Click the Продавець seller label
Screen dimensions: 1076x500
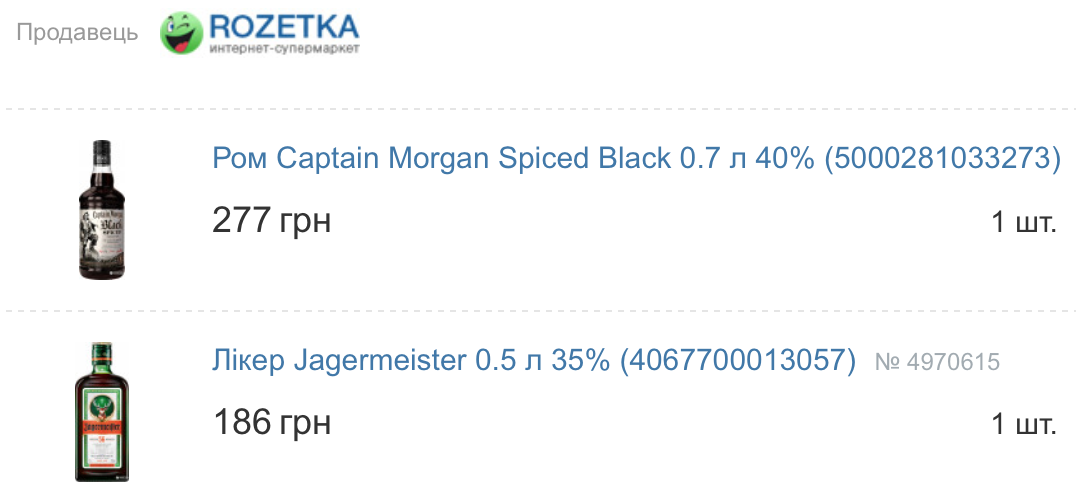pyautogui.click(x=78, y=32)
